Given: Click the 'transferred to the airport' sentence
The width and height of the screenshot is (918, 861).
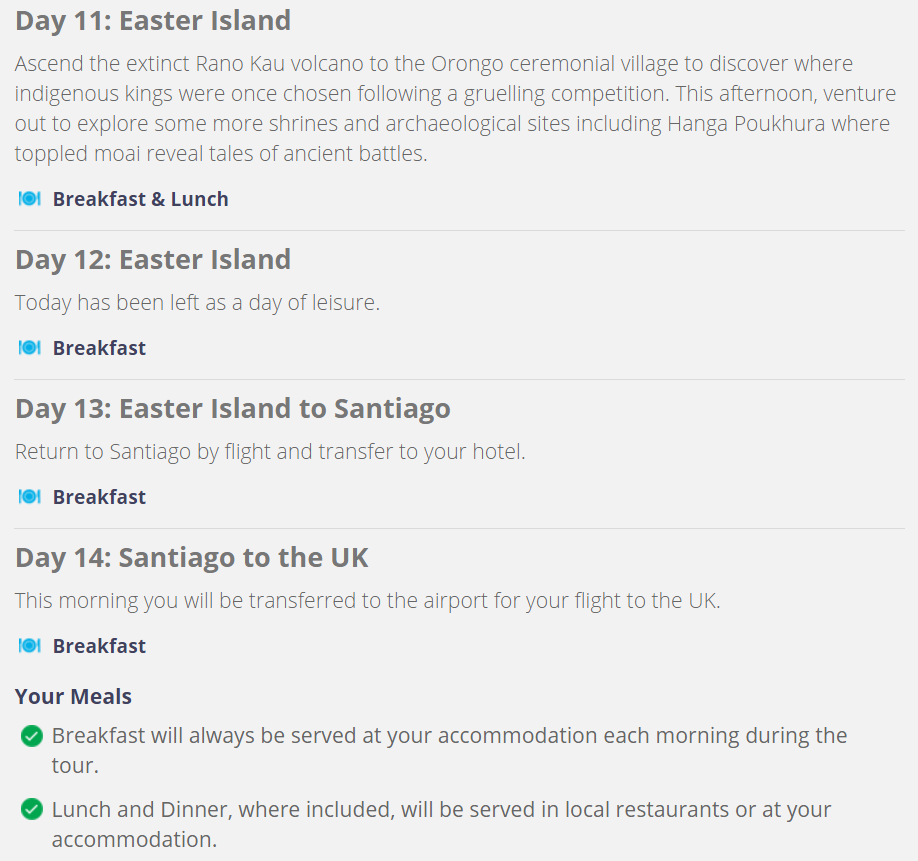Looking at the screenshot, I should click(x=368, y=601).
